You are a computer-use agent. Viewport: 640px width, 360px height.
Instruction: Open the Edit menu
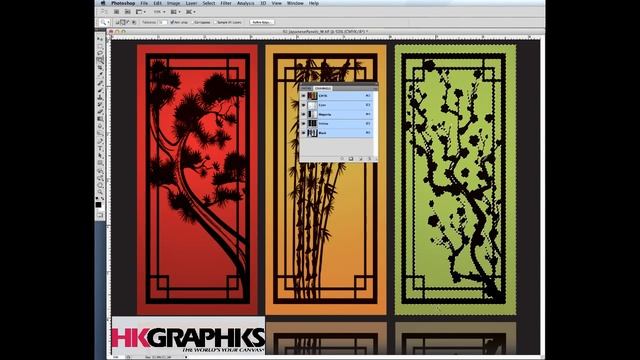coord(158,3)
